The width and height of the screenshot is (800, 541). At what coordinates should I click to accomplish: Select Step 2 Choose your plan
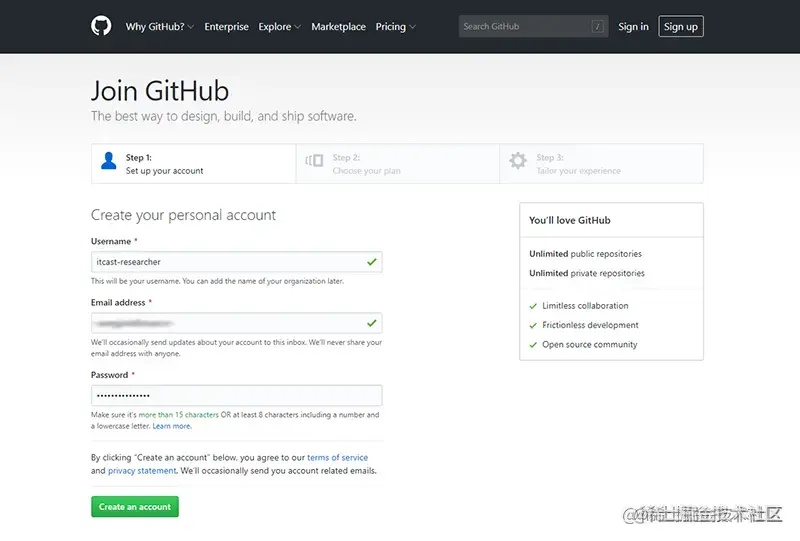tap(398, 164)
